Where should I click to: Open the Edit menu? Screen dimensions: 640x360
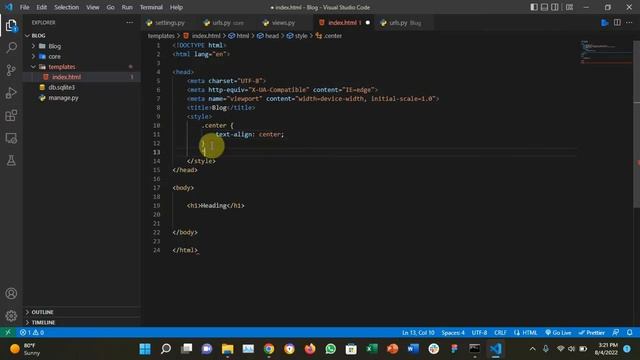pos(42,7)
